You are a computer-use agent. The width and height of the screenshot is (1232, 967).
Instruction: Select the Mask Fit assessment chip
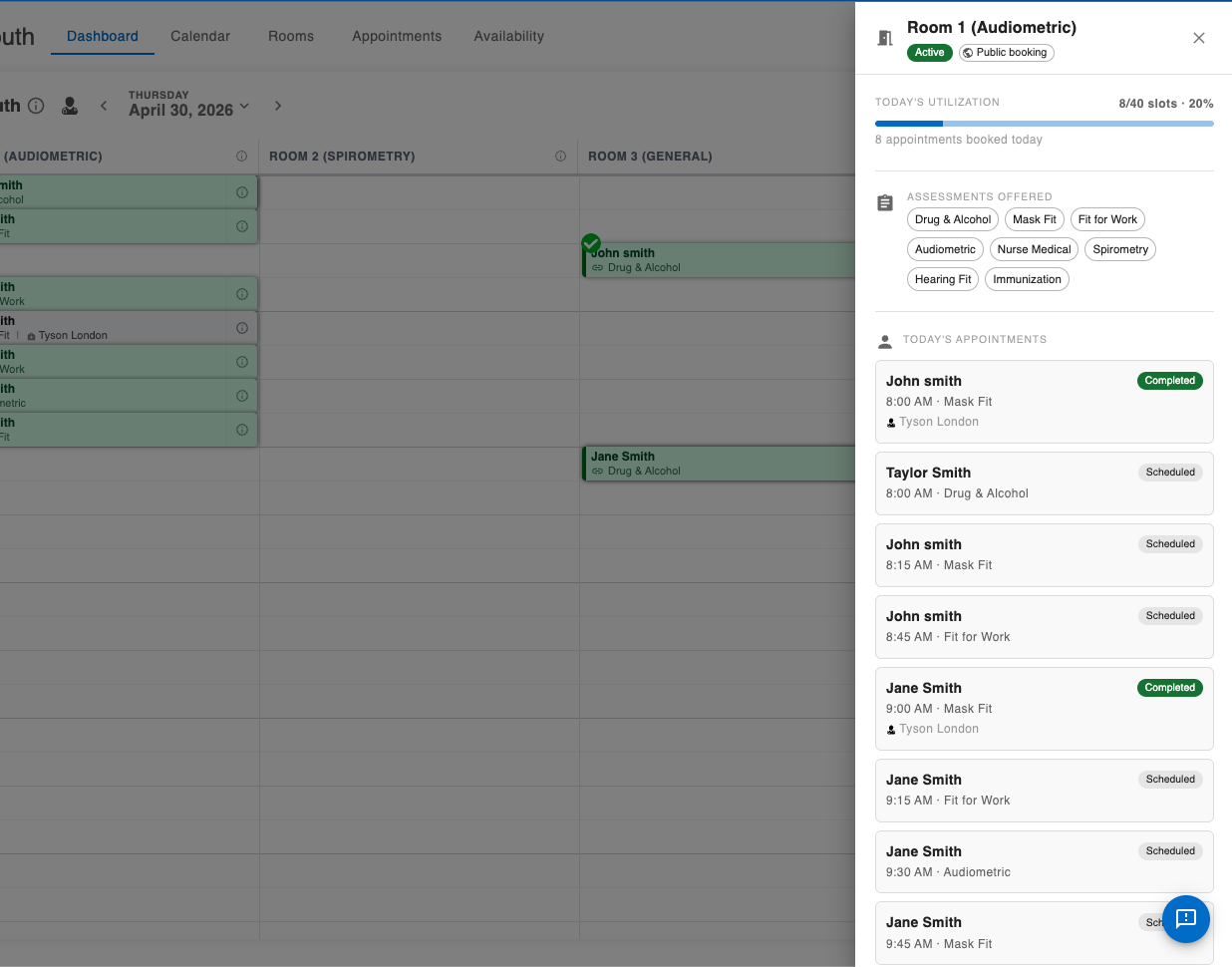(x=1035, y=219)
